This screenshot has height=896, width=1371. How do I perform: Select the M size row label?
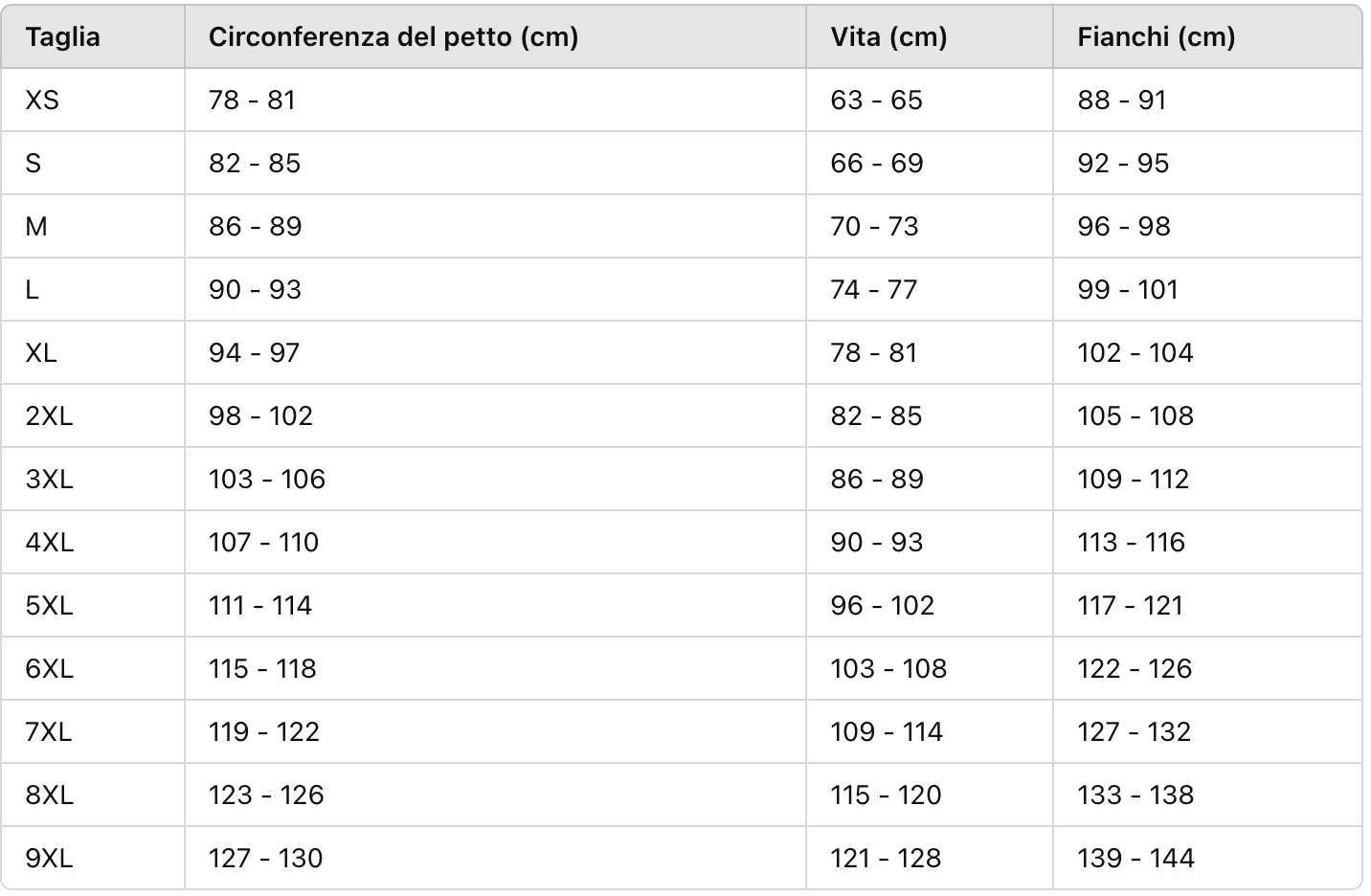pos(36,226)
